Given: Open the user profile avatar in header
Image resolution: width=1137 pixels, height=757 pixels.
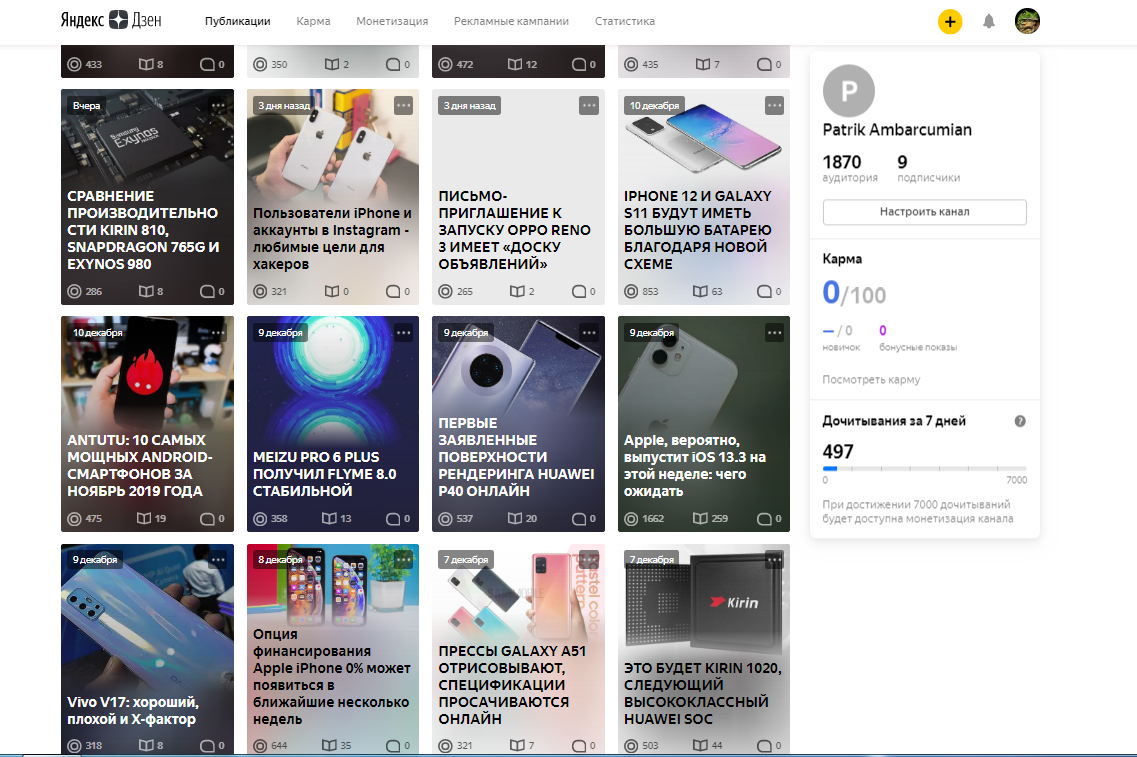Looking at the screenshot, I should pos(1027,21).
